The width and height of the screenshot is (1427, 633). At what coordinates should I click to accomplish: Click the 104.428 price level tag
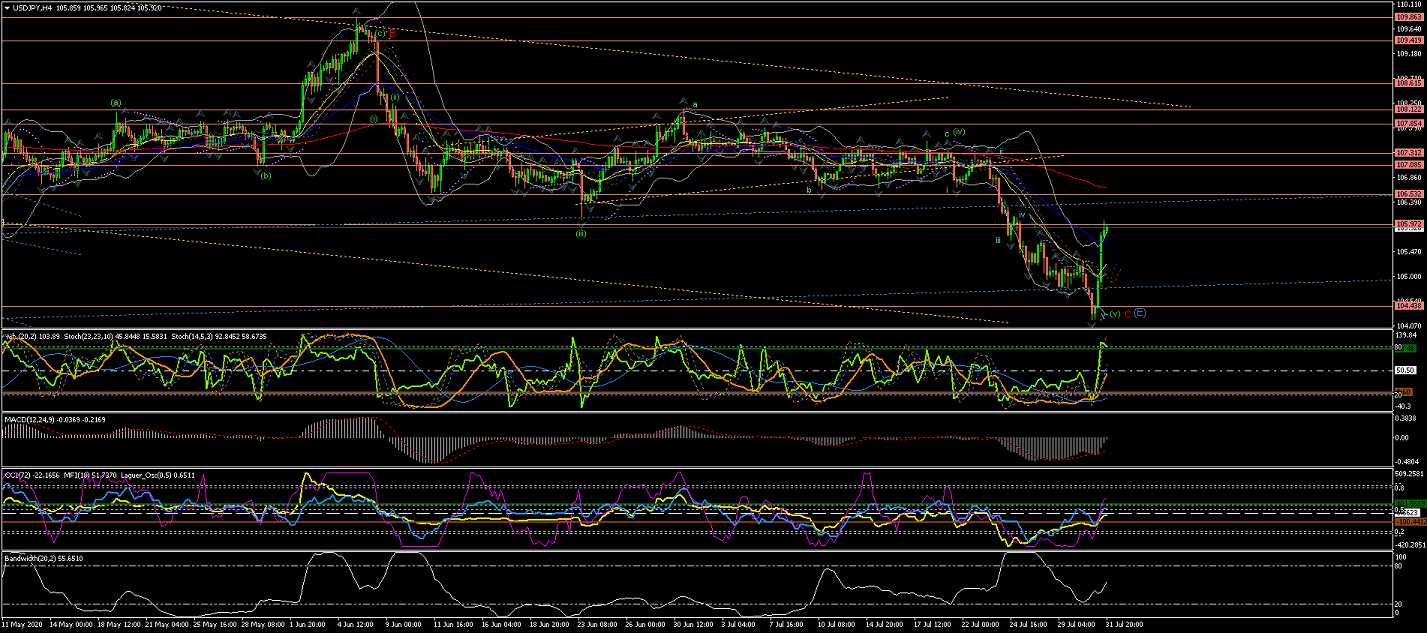point(1408,306)
